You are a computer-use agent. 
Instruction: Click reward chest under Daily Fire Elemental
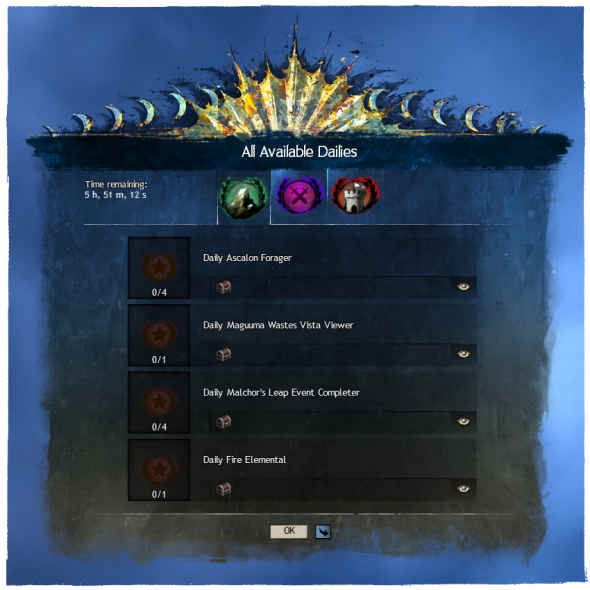[x=224, y=489]
